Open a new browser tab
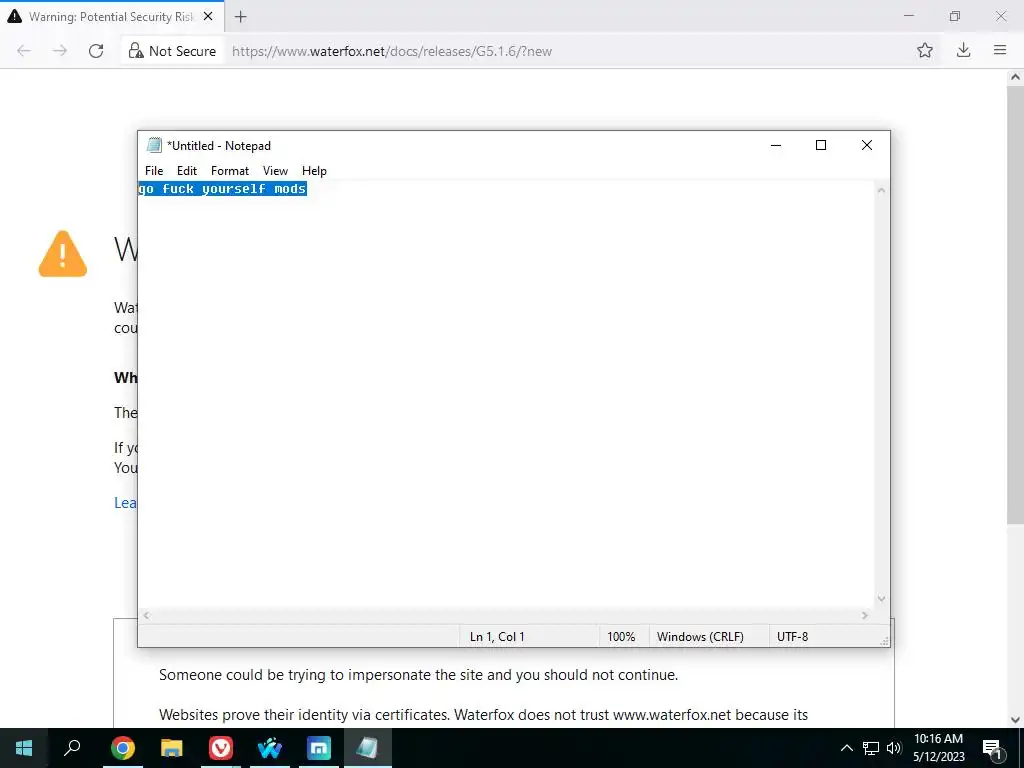The height and width of the screenshot is (768, 1024). (x=240, y=17)
